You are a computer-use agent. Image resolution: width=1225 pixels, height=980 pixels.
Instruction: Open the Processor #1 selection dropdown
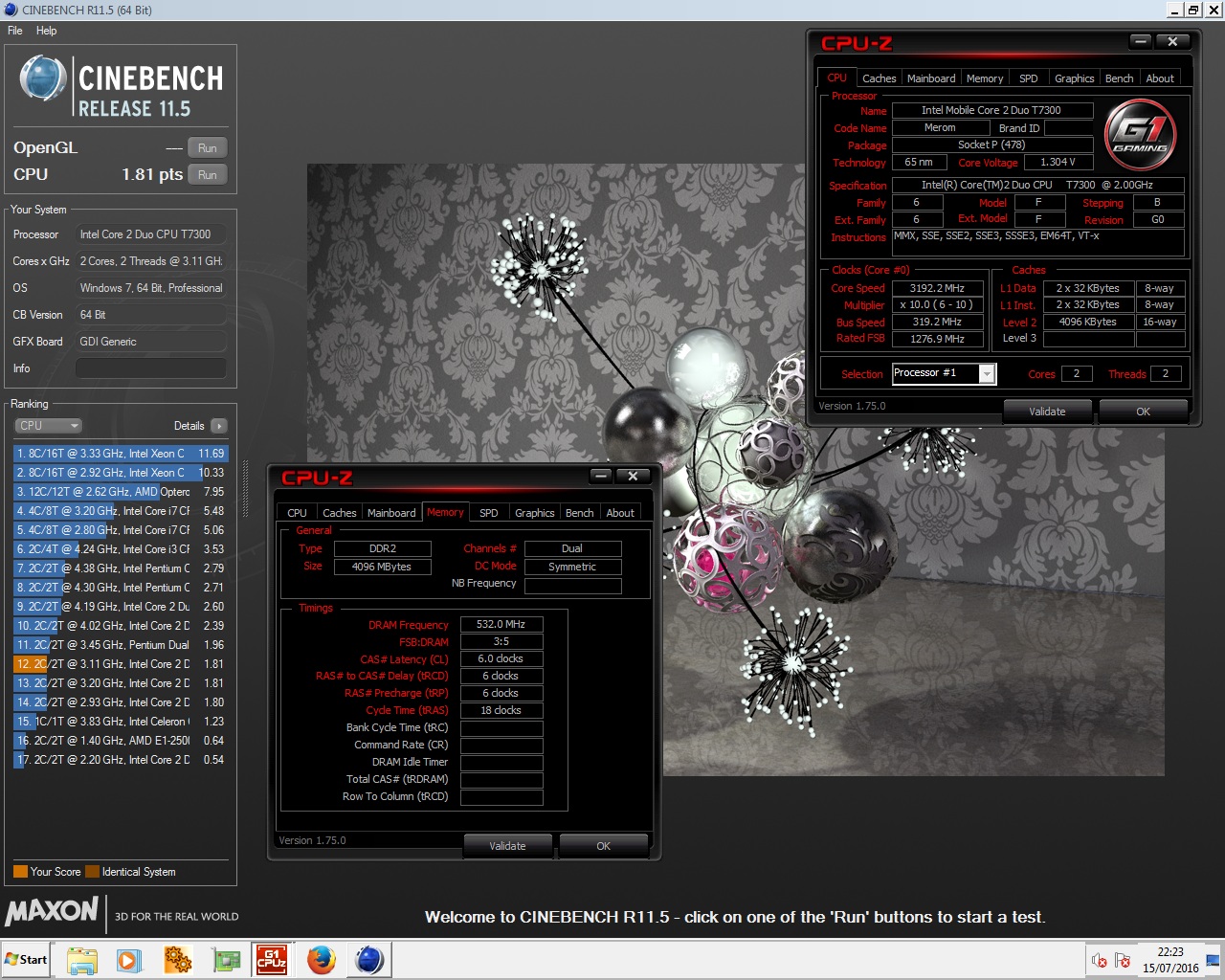[987, 374]
